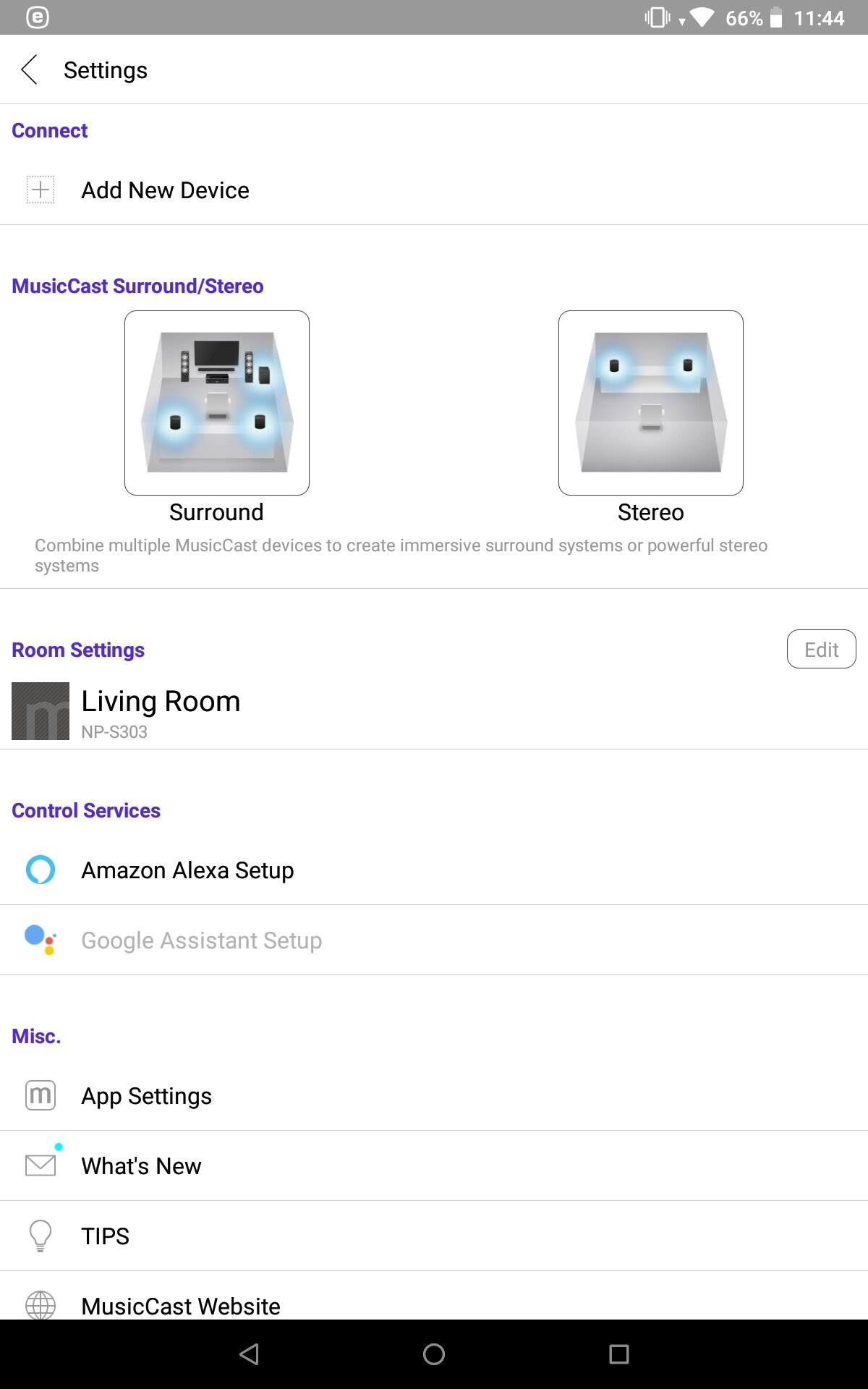Tap the Google Assistant colored dots icon
This screenshot has height=1389, width=868.
tap(41, 940)
